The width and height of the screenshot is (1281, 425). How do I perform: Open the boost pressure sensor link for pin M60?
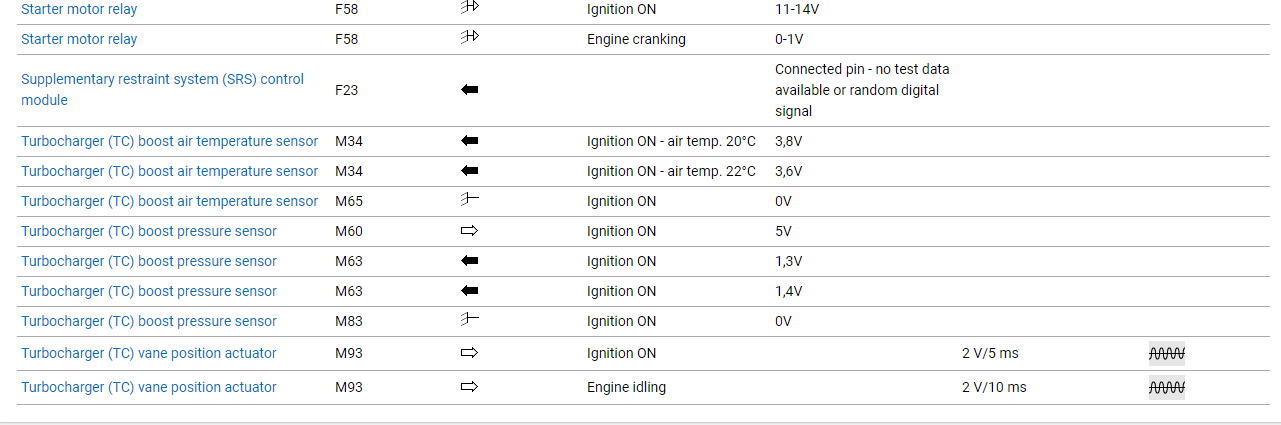point(149,231)
